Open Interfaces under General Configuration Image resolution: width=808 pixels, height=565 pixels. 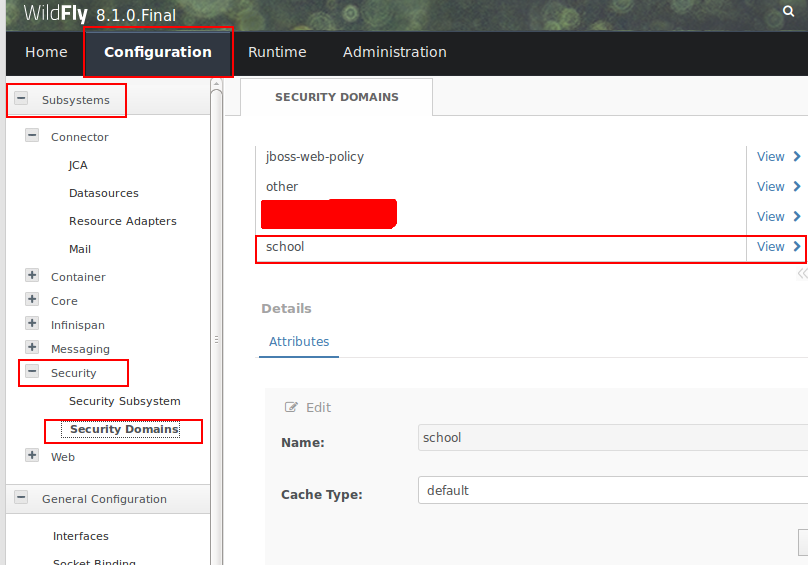click(x=81, y=536)
